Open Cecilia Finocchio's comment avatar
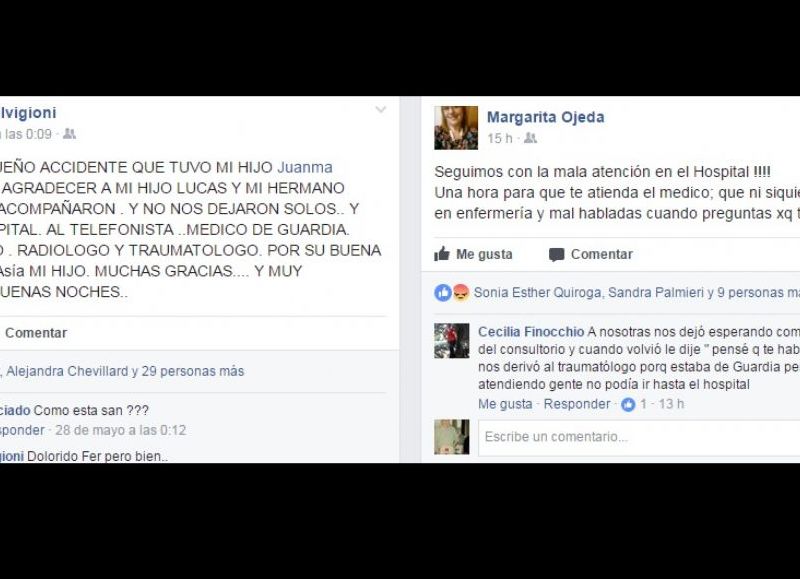Image resolution: width=800 pixels, height=579 pixels. (x=452, y=341)
